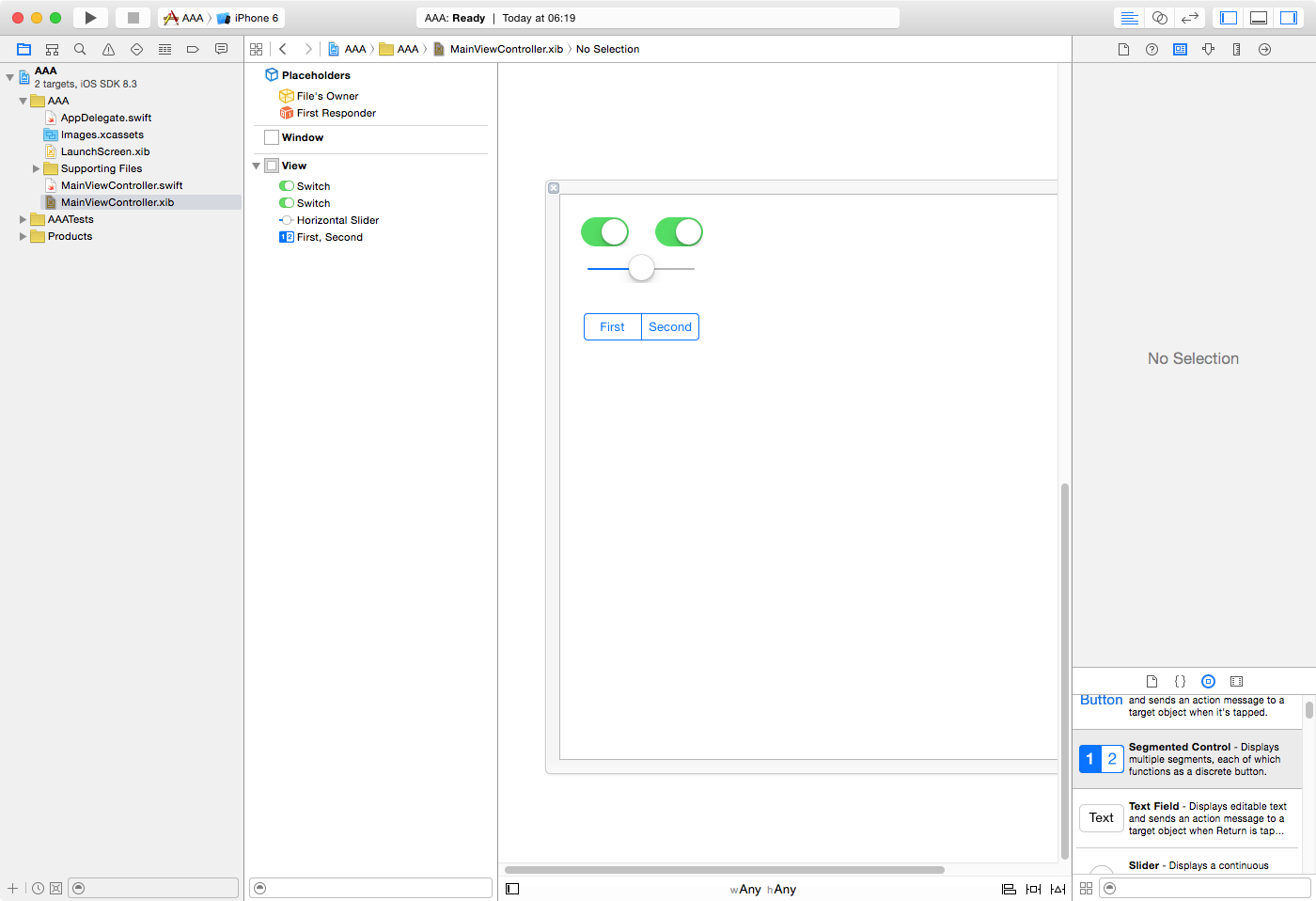The height and width of the screenshot is (901, 1316).
Task: Toggle the right switch on canvas
Action: point(679,231)
